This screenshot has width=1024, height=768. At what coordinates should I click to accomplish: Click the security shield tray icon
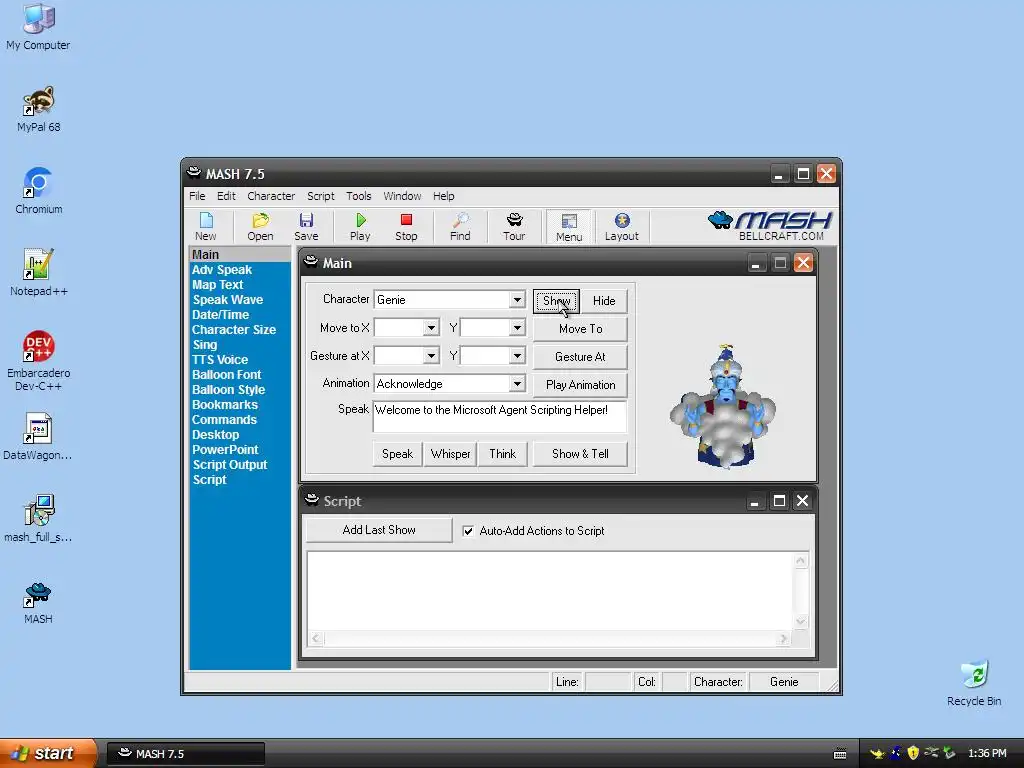[913, 754]
